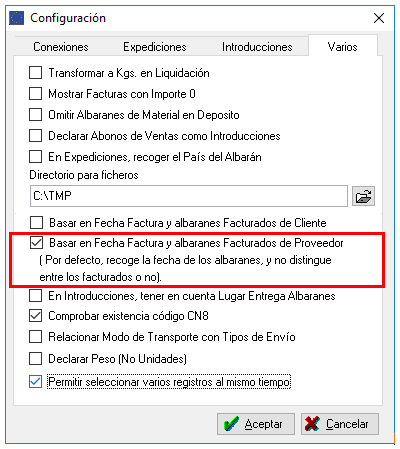This screenshot has width=400, height=449.
Task: Uncheck Basar en Fecha Factura de Proveedor
Action: pyautogui.click(x=36, y=243)
